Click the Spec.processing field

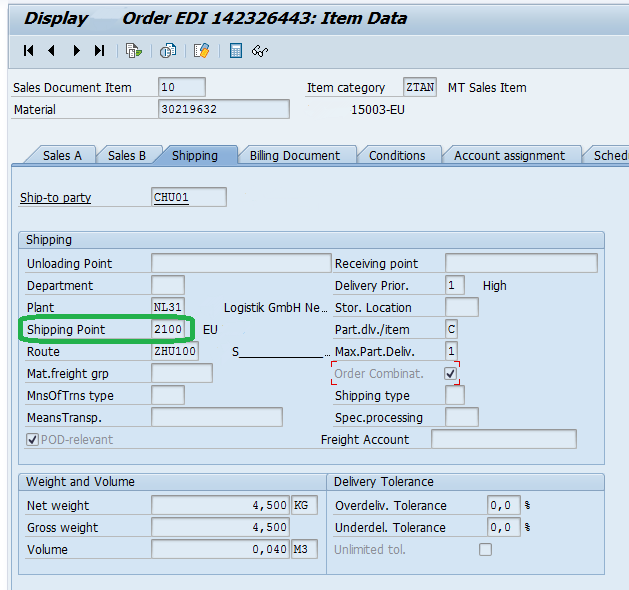462,417
